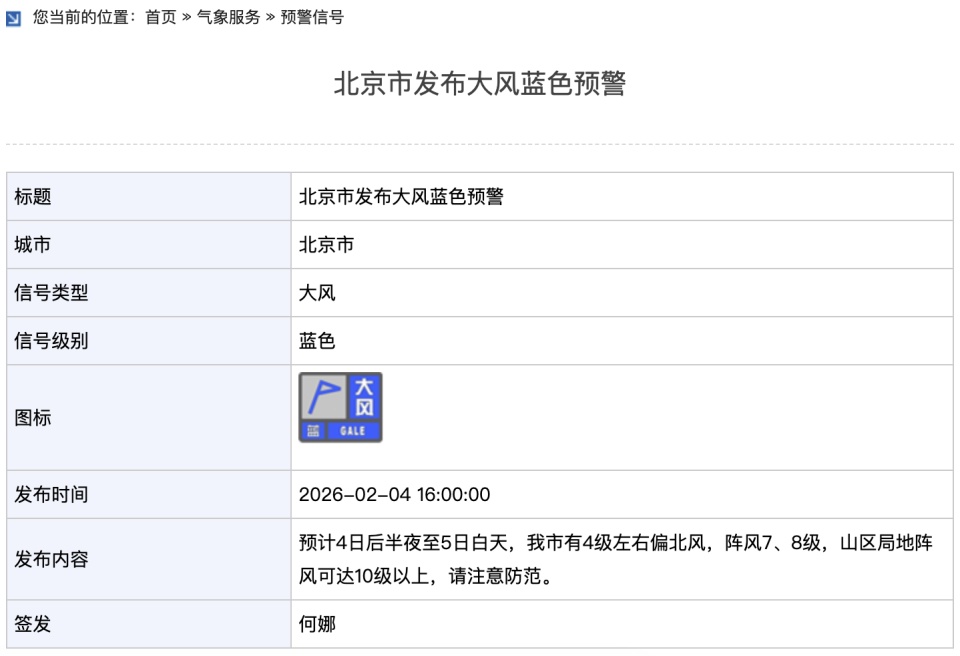Click the blue arrow site icon beside breadcrumb
The image size is (960, 656).
[x=13, y=16]
